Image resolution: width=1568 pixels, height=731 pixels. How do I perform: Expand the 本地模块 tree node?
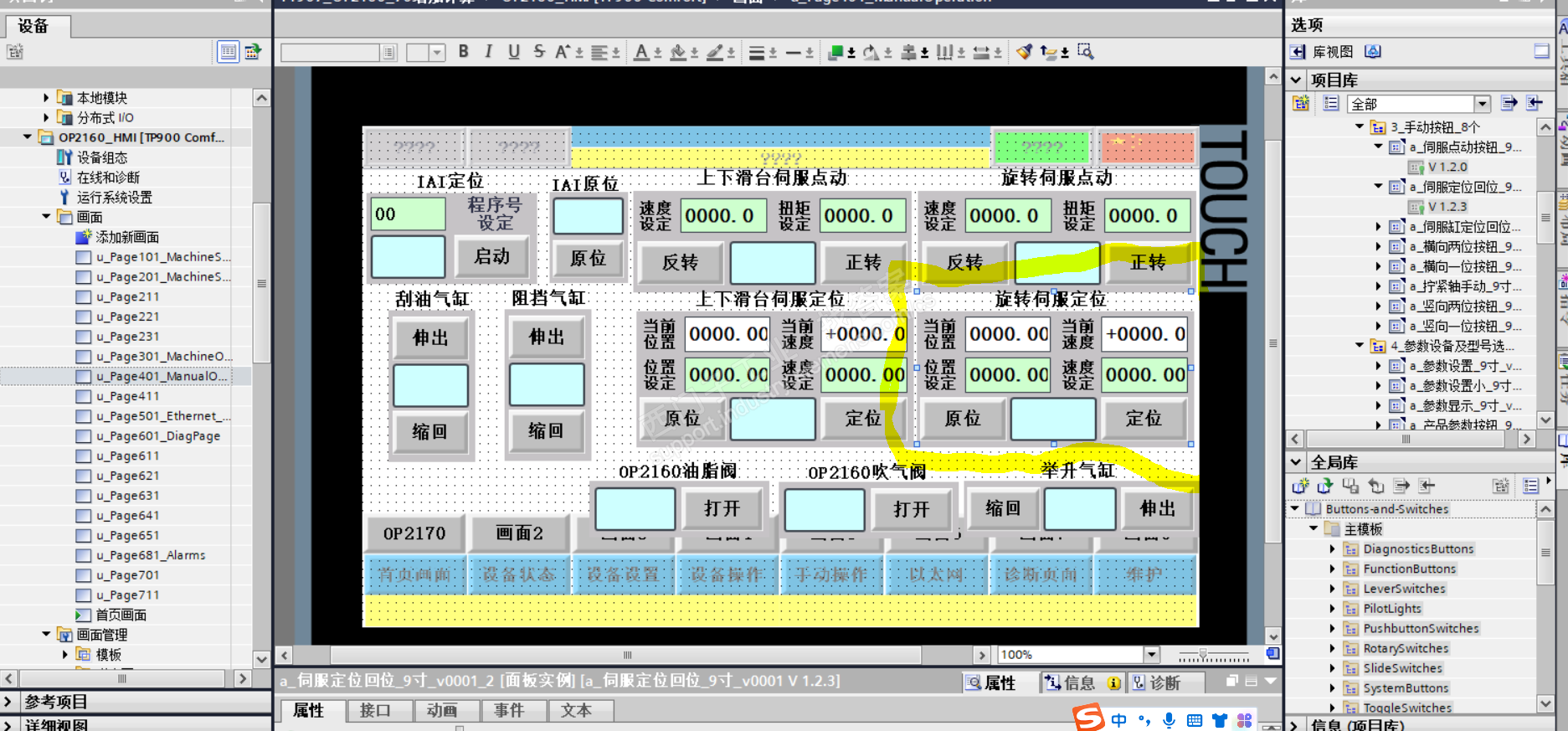(46, 98)
